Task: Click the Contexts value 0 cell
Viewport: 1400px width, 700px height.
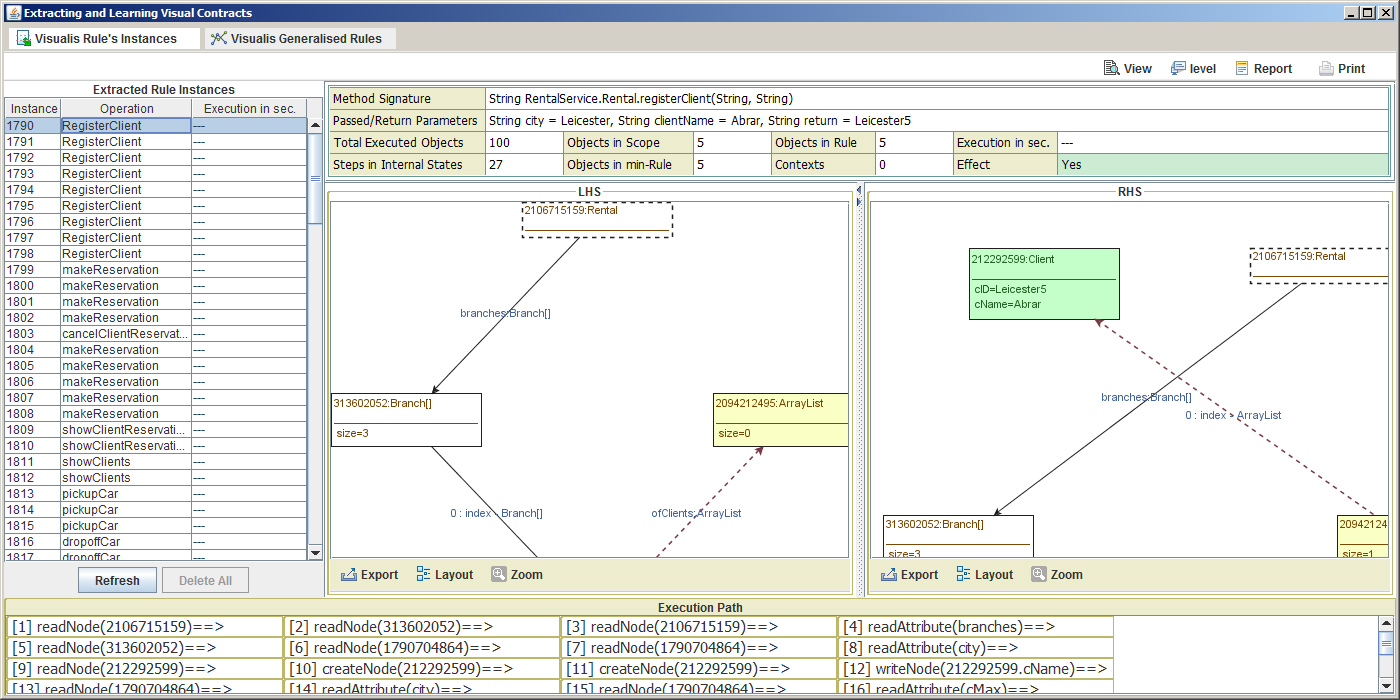Action: point(913,165)
